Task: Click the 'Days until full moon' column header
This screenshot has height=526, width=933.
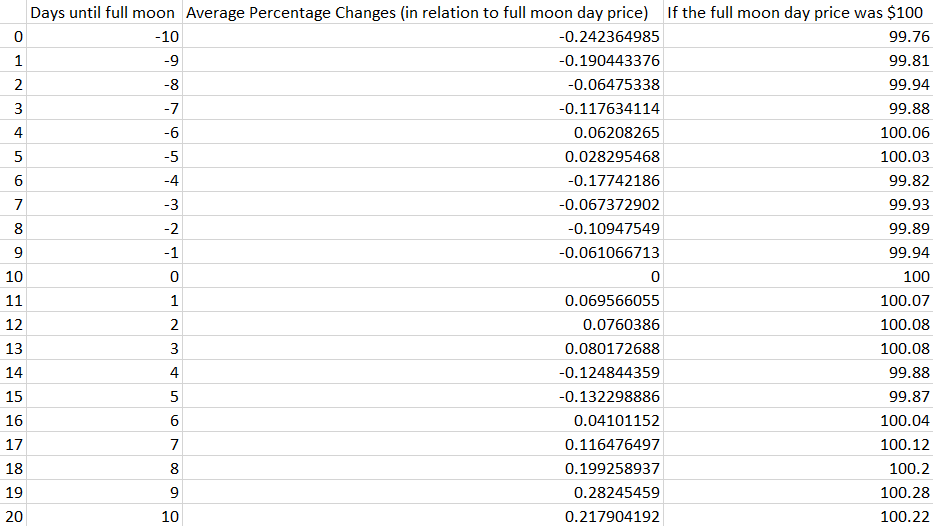Action: [x=103, y=13]
